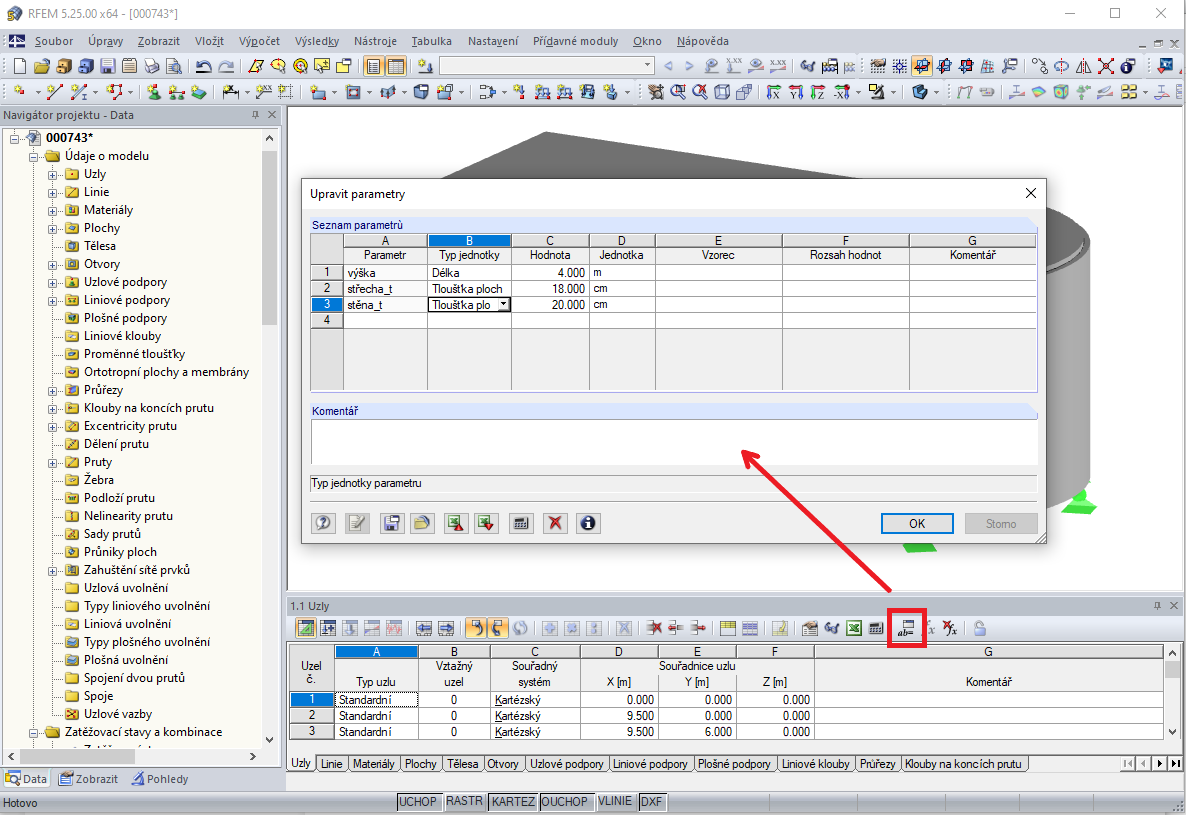Toggle VLINIE guidelines in status bar
The height and width of the screenshot is (815, 1186).
point(615,801)
